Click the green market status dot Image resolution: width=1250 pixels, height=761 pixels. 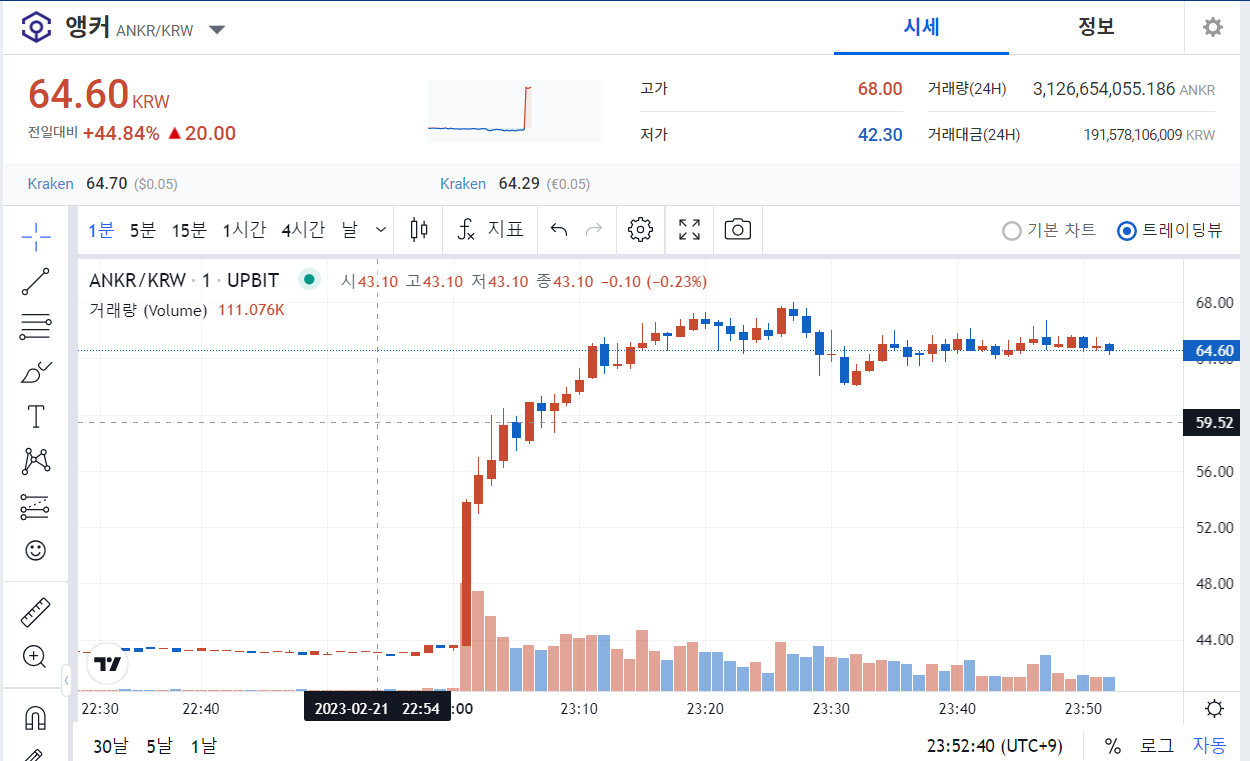pos(310,280)
